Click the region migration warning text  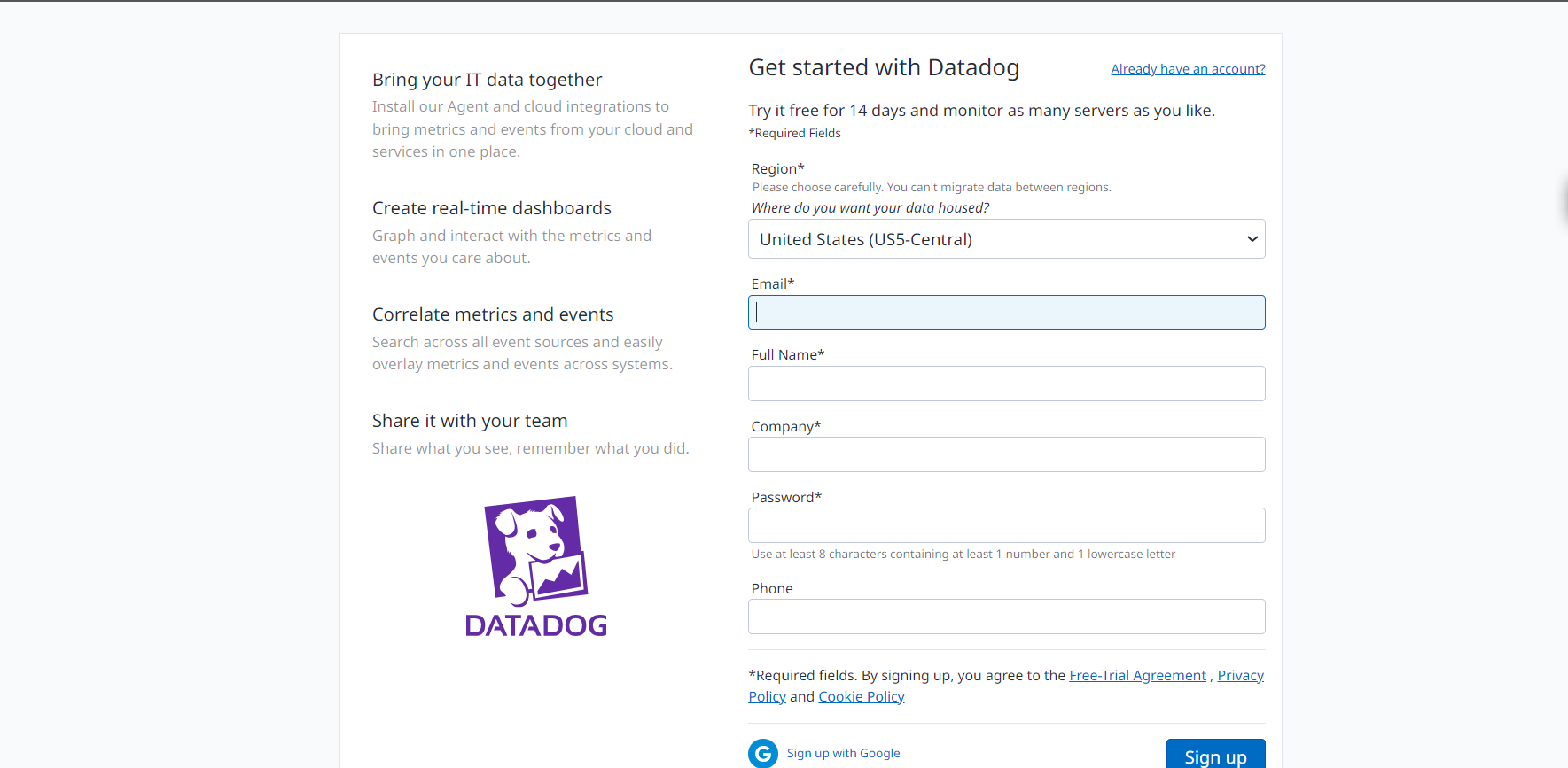click(932, 187)
